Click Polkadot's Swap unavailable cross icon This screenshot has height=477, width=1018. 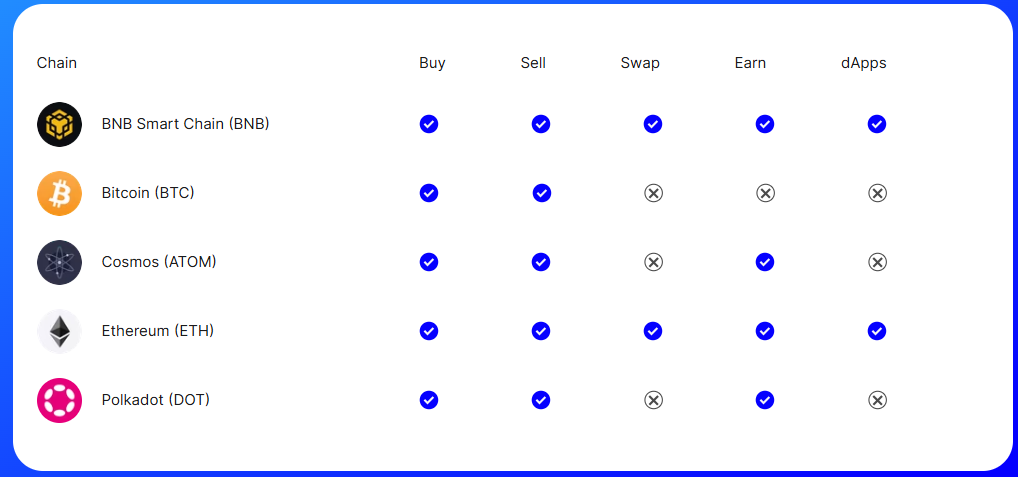[x=653, y=400]
